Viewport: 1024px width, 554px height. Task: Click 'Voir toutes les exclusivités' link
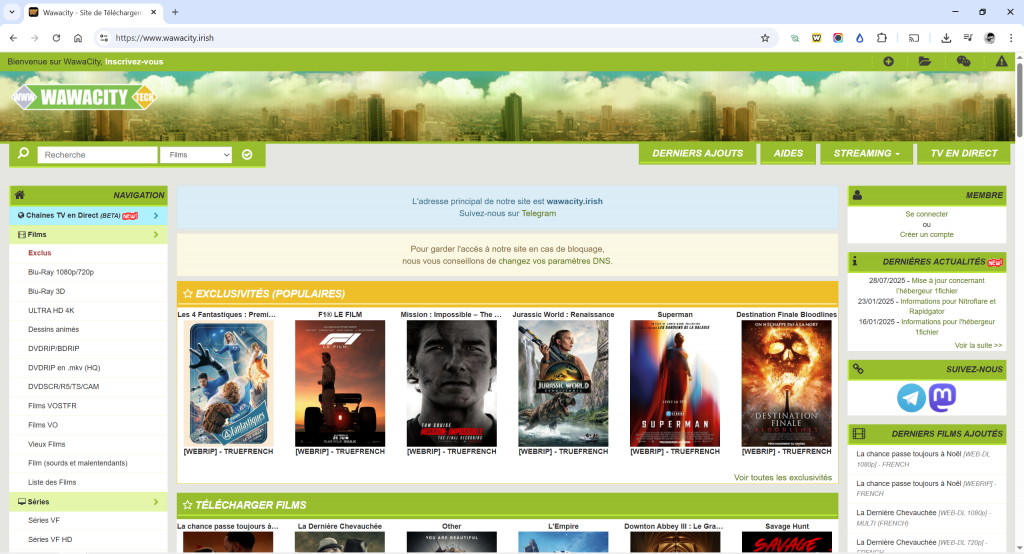(782, 478)
